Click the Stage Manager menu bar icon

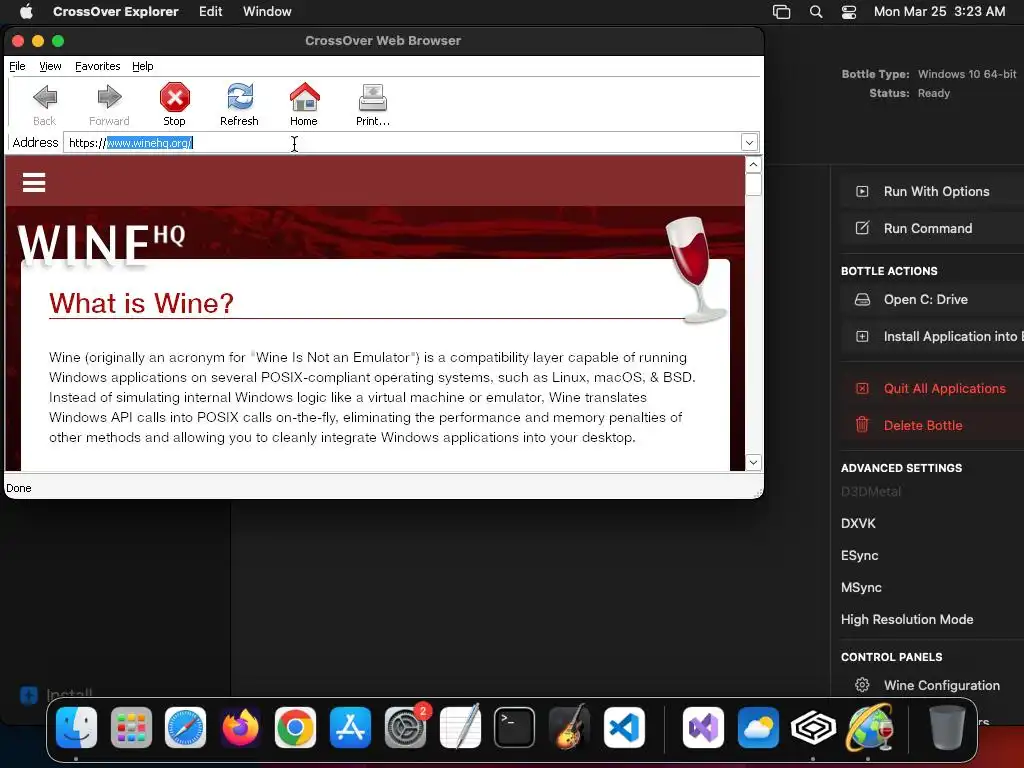781,12
